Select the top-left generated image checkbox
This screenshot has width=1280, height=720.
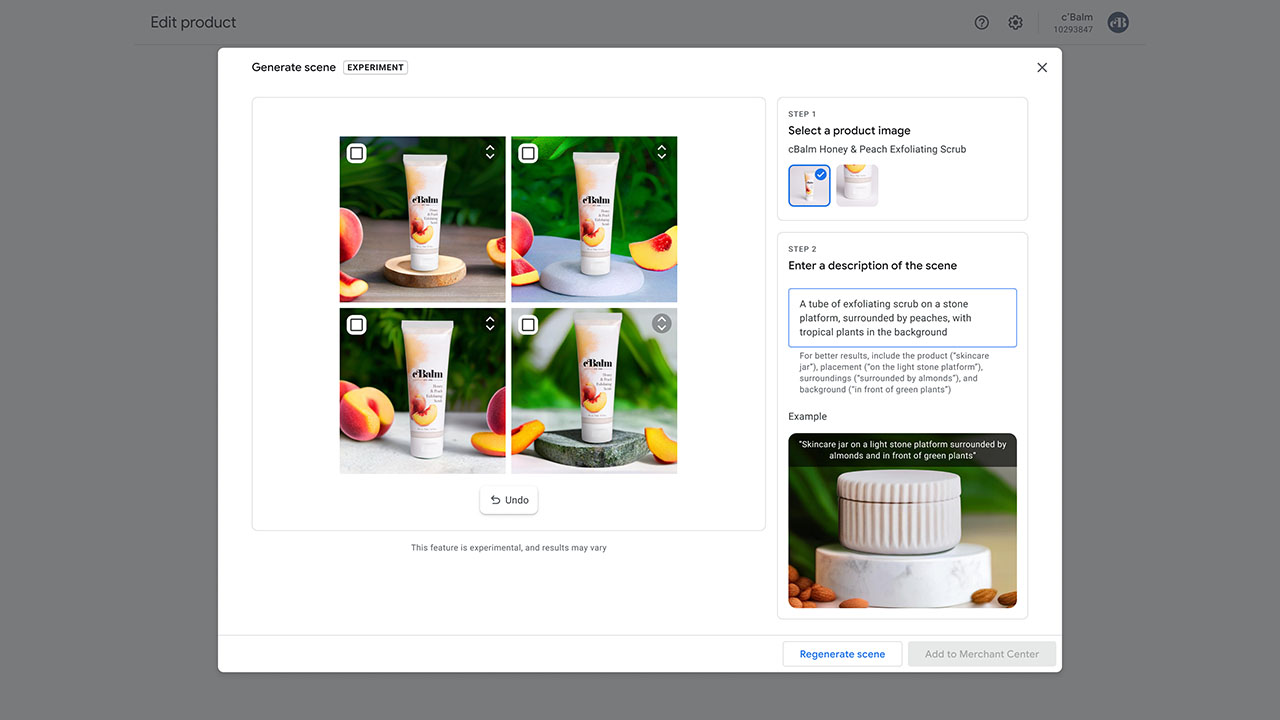pos(356,153)
